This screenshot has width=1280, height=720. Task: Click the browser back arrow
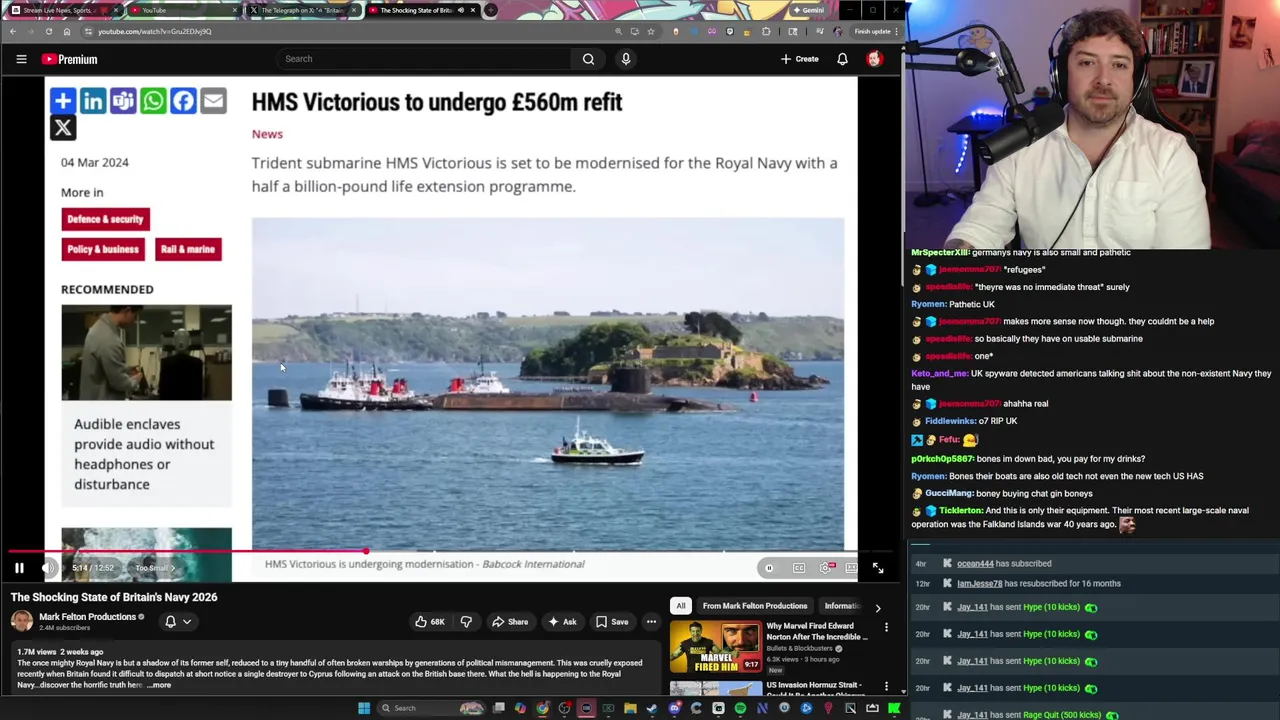[13, 31]
